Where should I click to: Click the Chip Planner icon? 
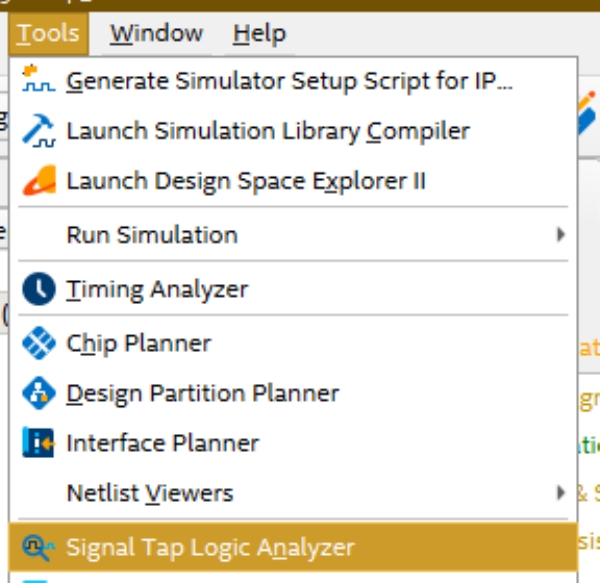click(x=39, y=343)
